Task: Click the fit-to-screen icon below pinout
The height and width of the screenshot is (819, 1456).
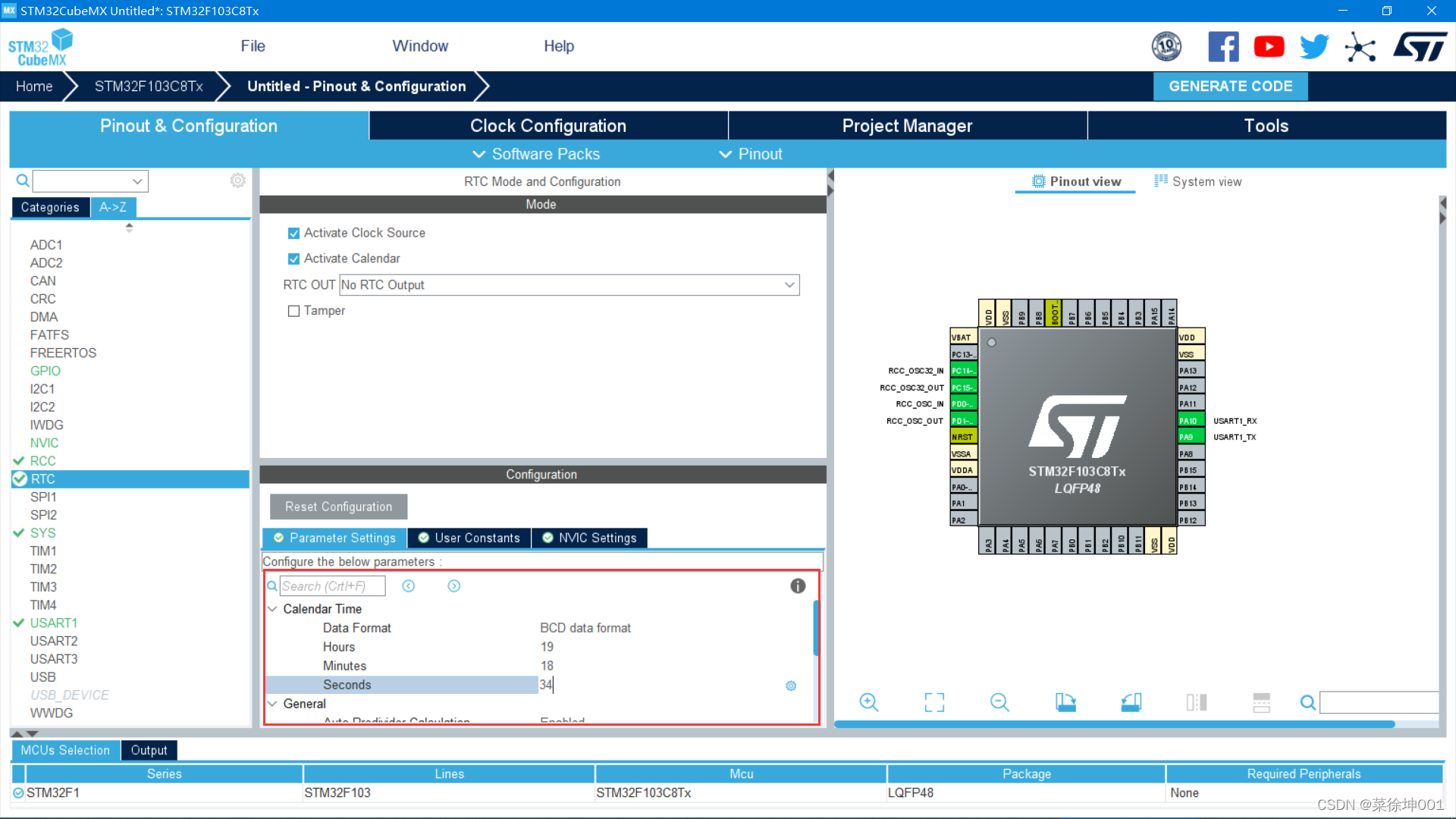Action: point(934,702)
